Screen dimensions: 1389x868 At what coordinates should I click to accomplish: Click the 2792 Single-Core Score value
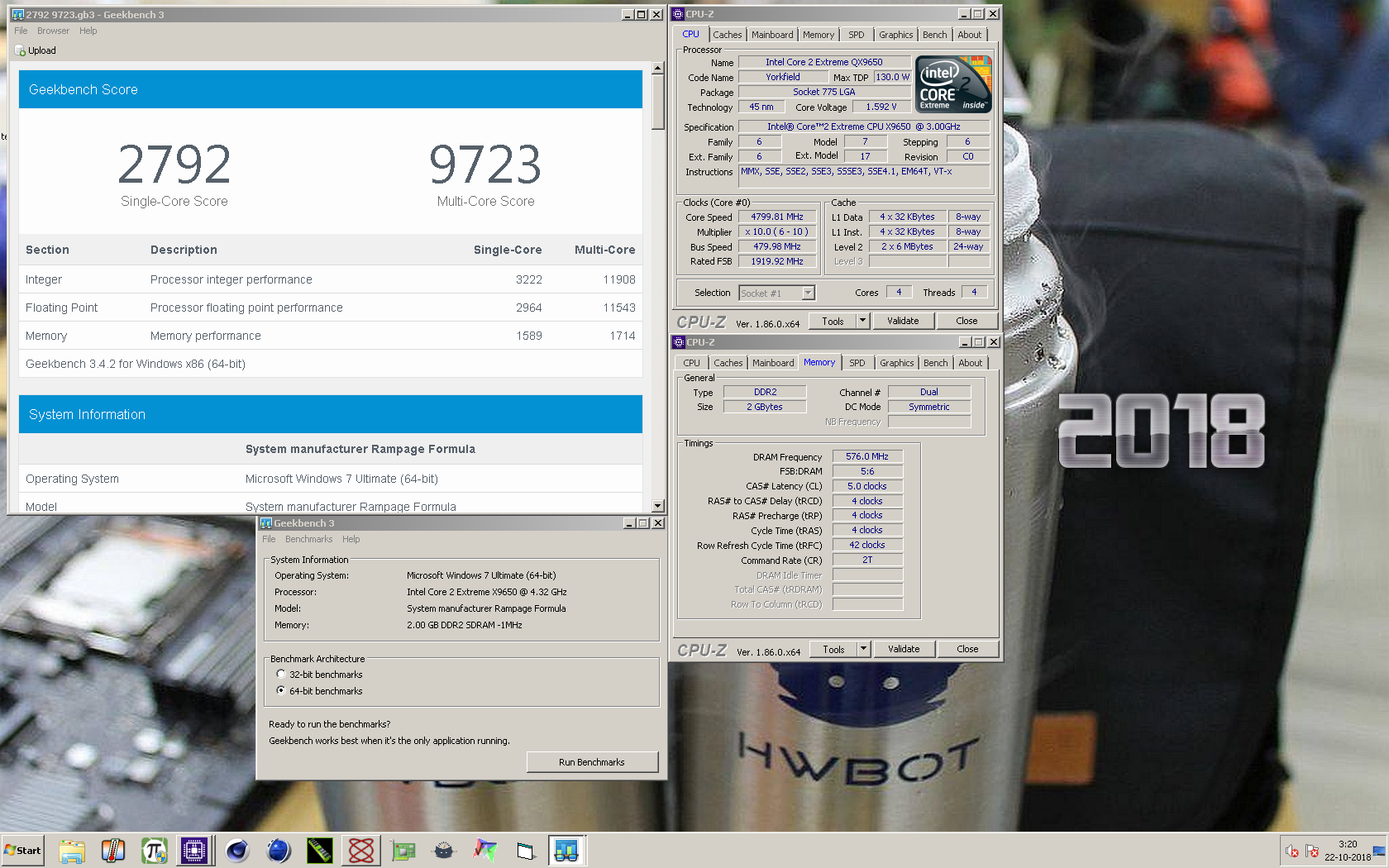click(174, 165)
